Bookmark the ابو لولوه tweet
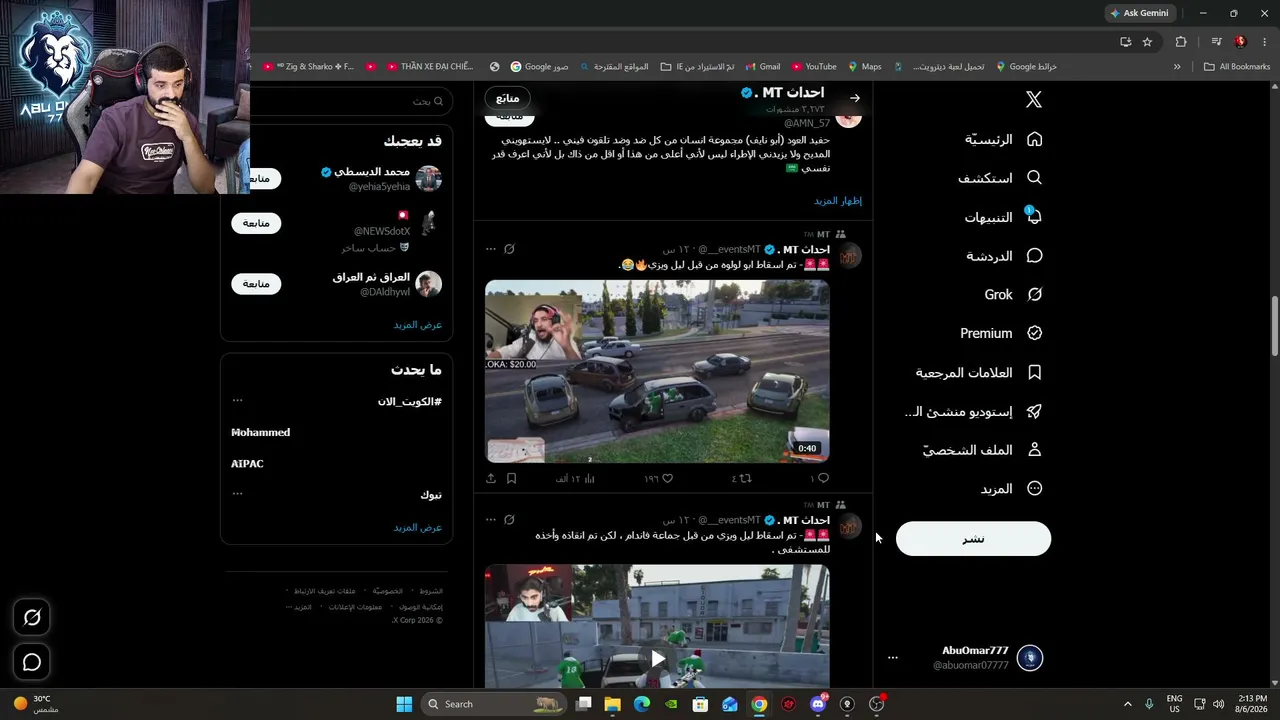 (x=511, y=479)
